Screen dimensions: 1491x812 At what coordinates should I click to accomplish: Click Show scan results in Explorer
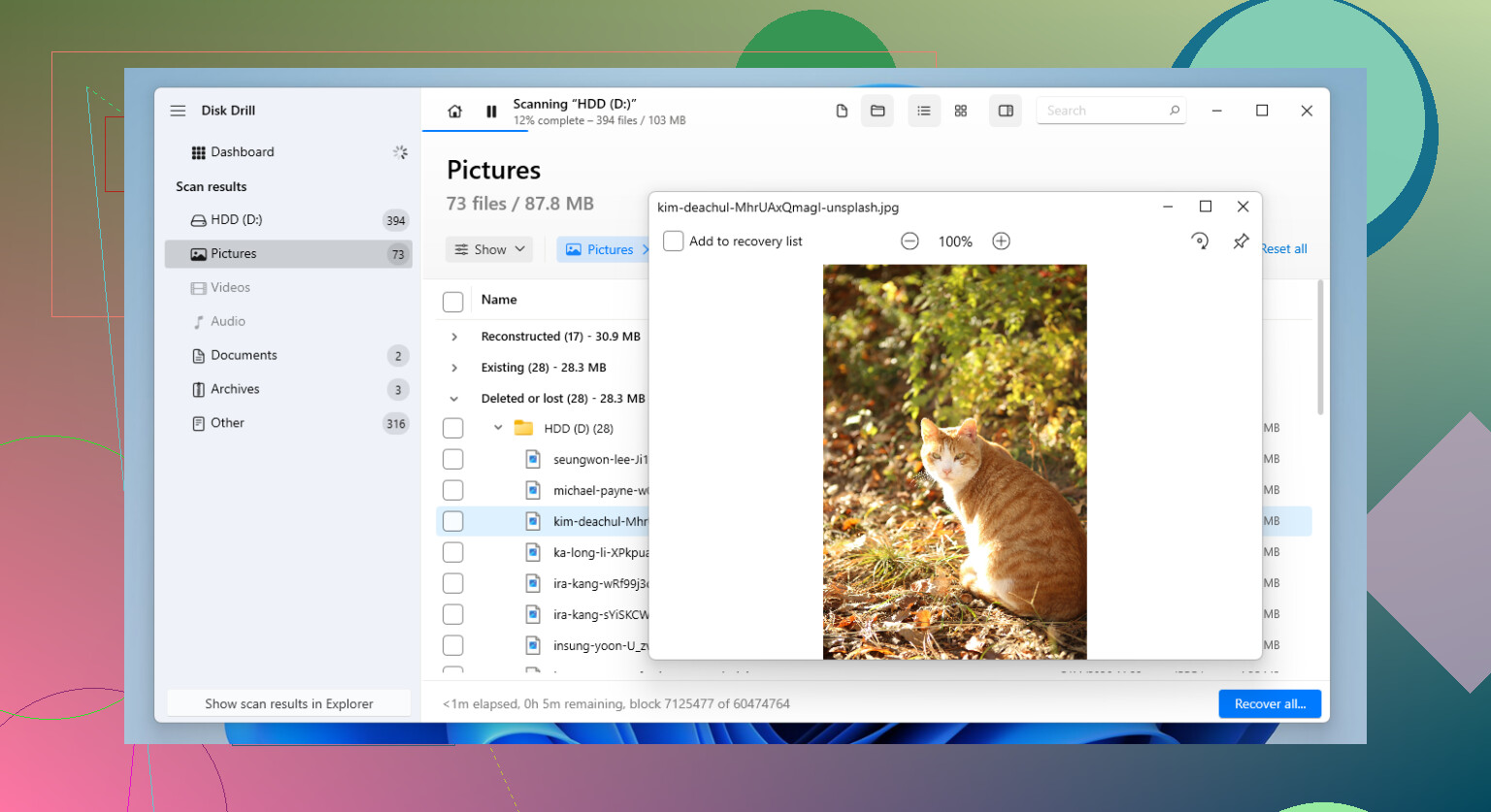click(x=289, y=704)
